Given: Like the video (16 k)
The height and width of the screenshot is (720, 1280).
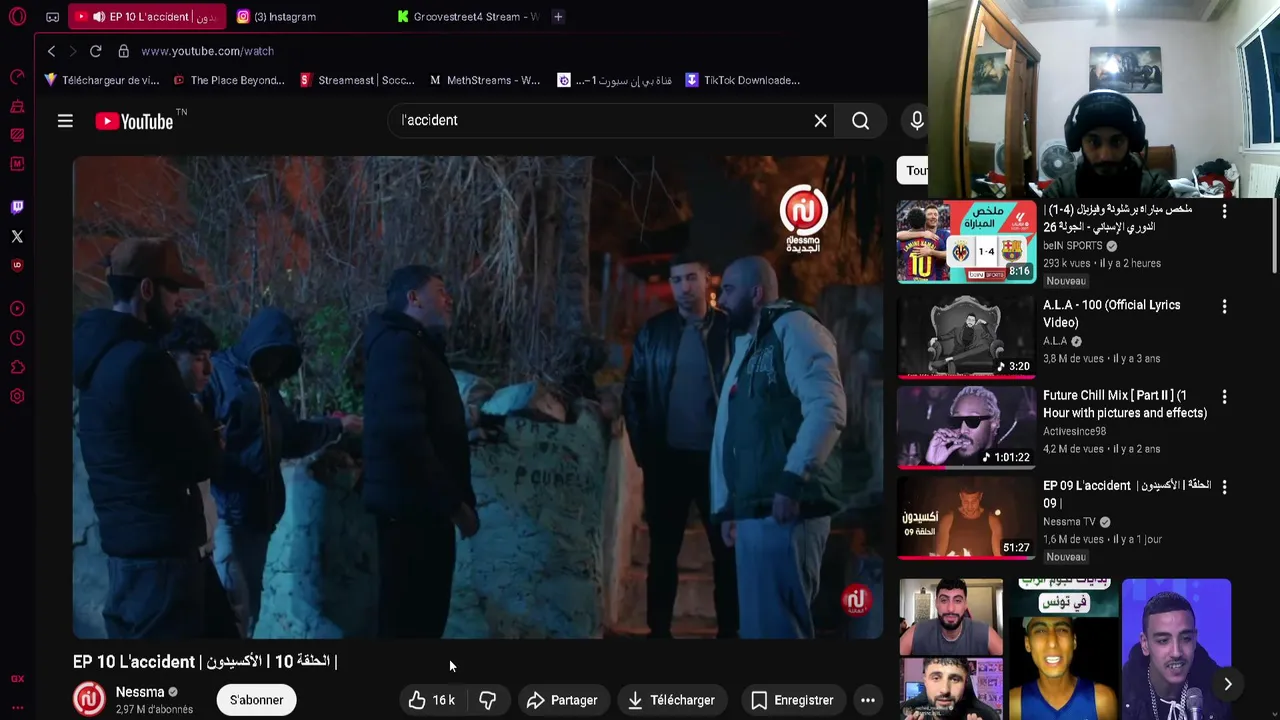Looking at the screenshot, I should coord(432,700).
